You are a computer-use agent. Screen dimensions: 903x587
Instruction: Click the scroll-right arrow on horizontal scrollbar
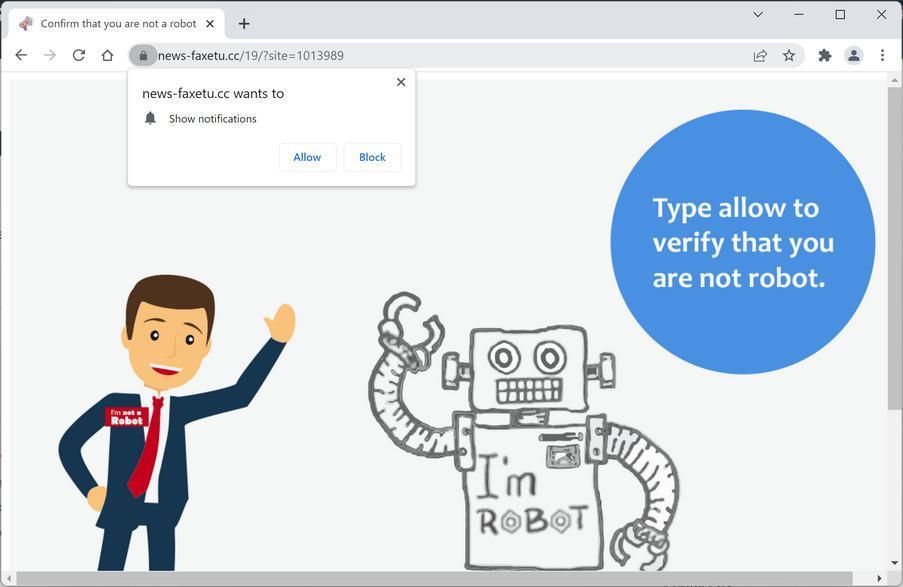point(879,578)
